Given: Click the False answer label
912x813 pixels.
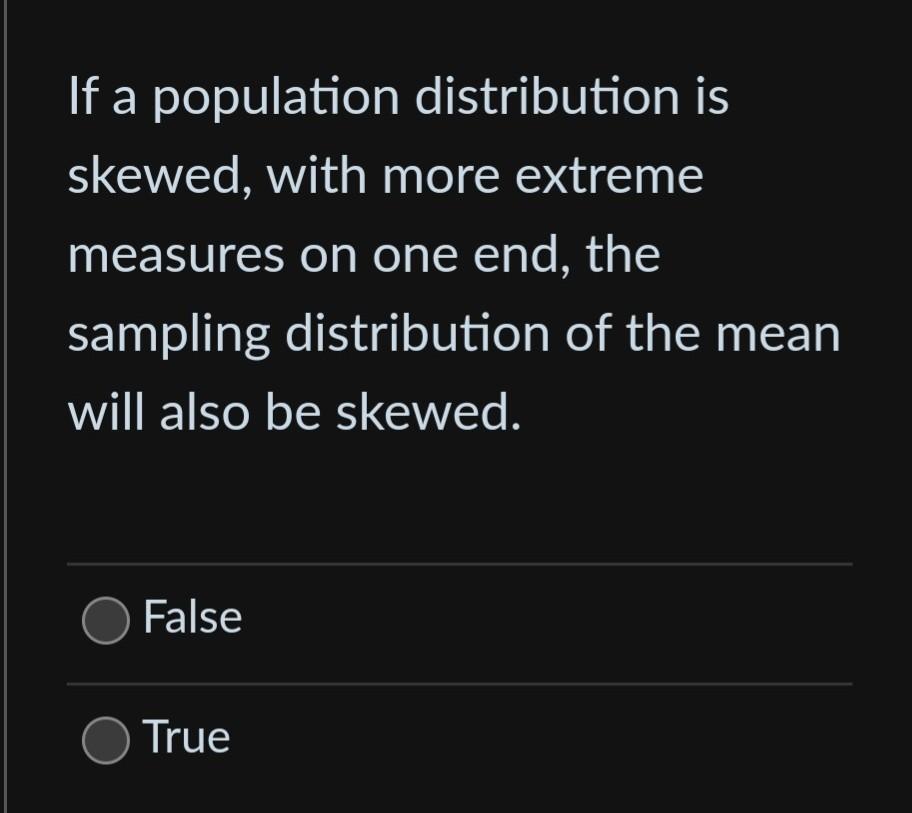Looking at the screenshot, I should [192, 617].
